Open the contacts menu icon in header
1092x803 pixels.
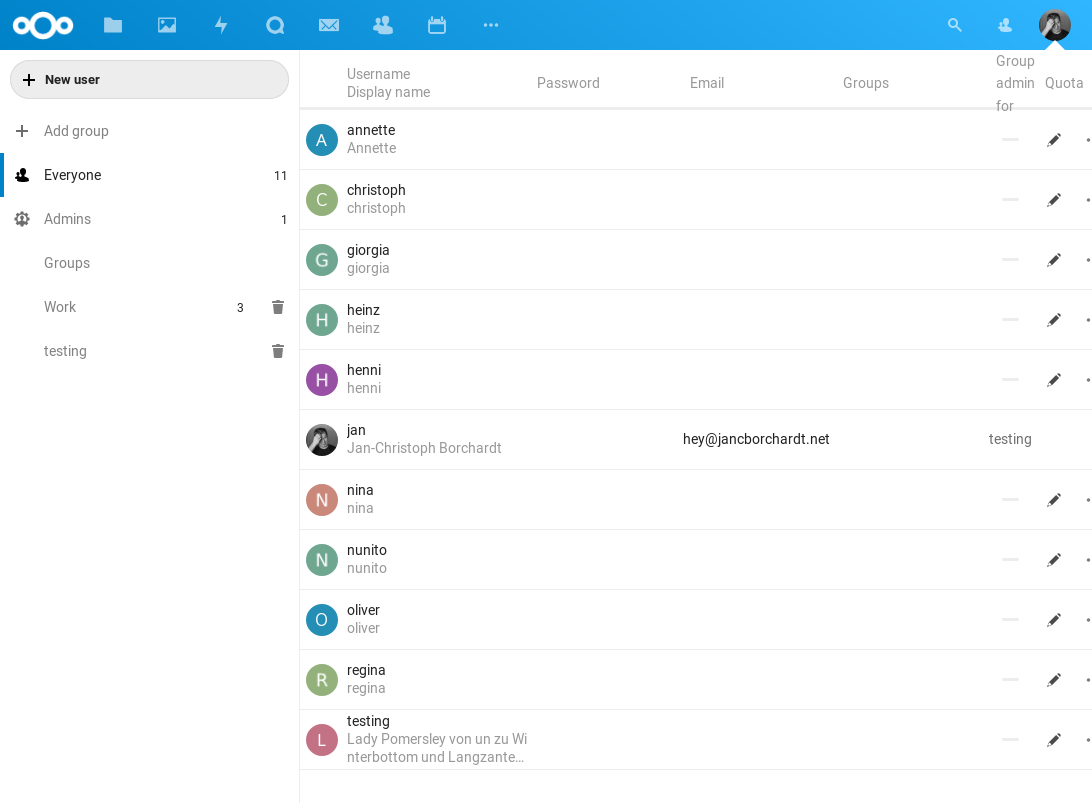tap(1005, 26)
